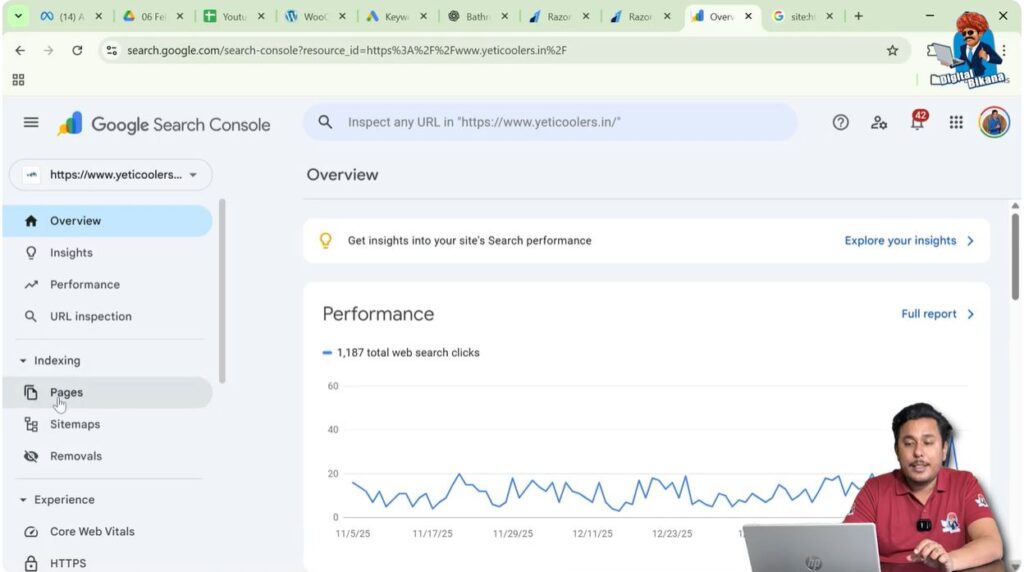Click the browser forward arrow

pyautogui.click(x=48, y=50)
